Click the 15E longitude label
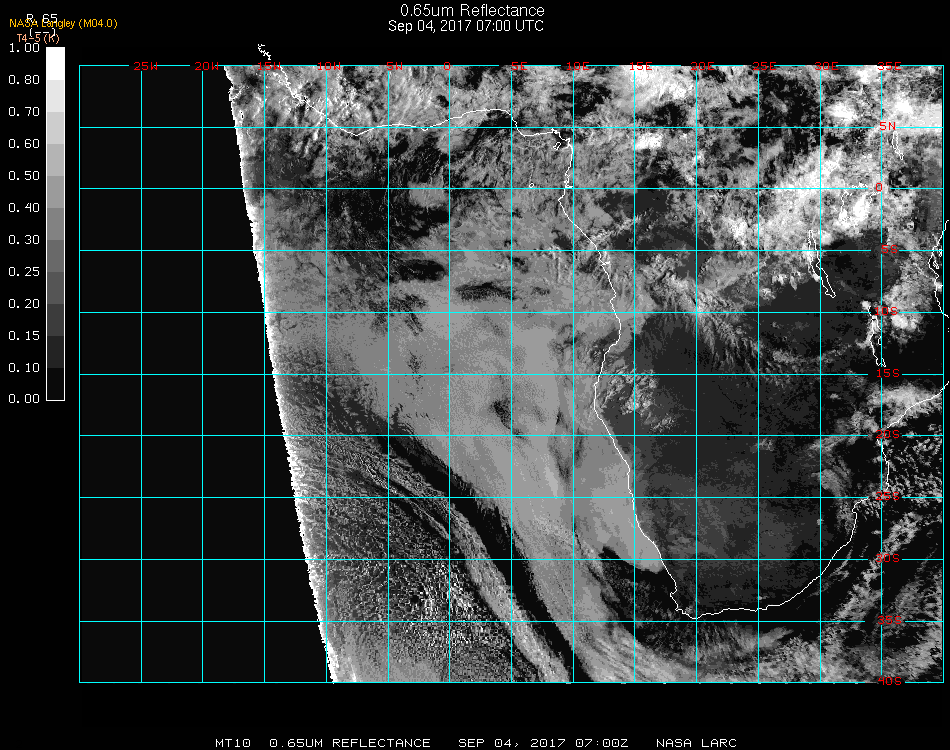The image size is (950, 750). tap(640, 66)
